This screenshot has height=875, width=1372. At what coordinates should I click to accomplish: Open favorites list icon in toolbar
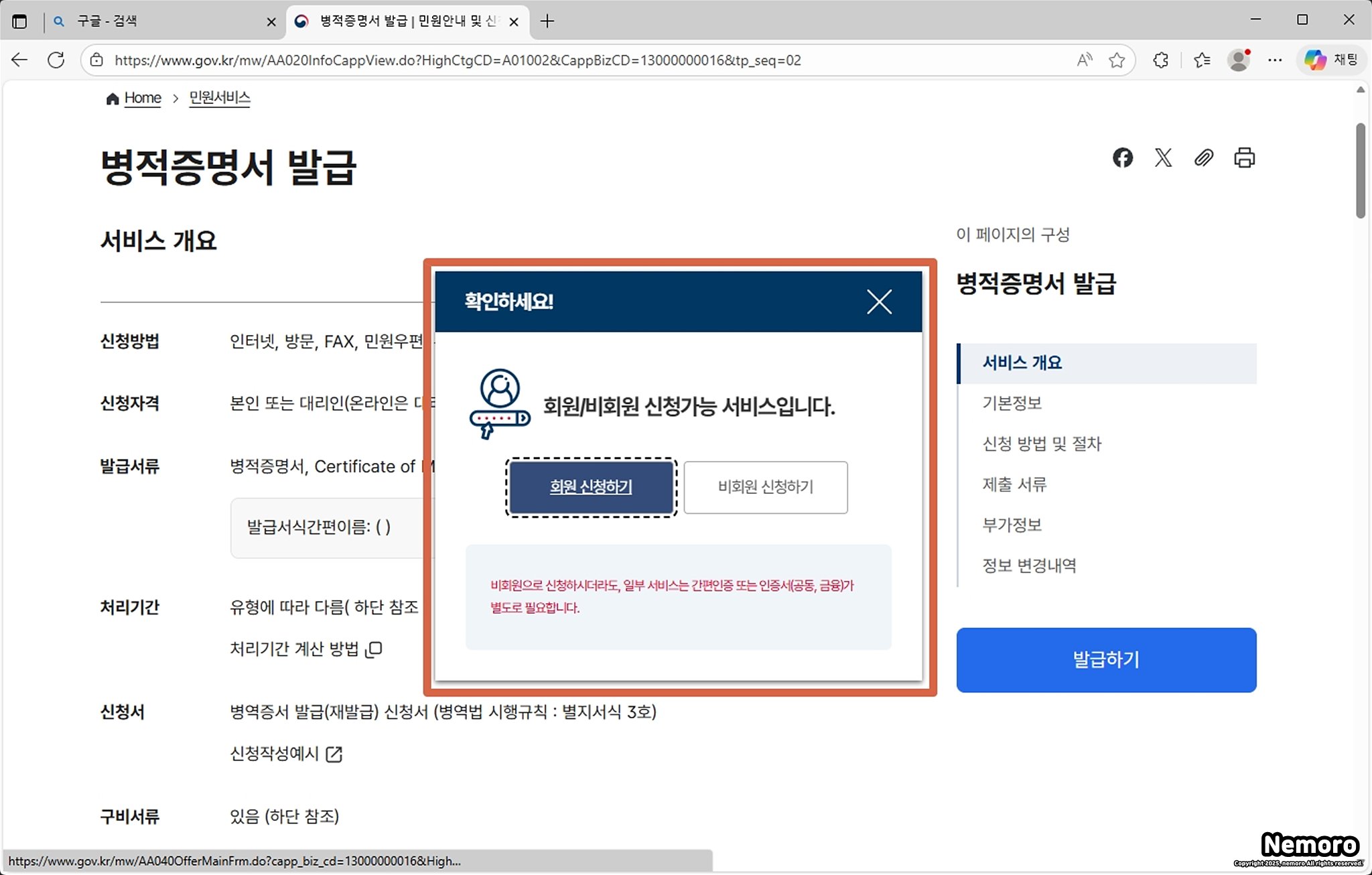1202,60
